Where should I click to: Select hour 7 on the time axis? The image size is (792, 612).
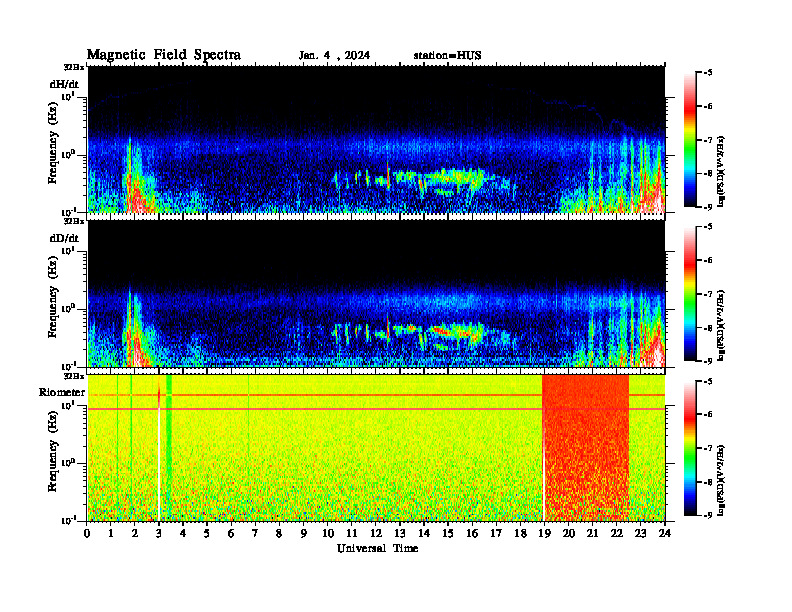click(x=255, y=533)
